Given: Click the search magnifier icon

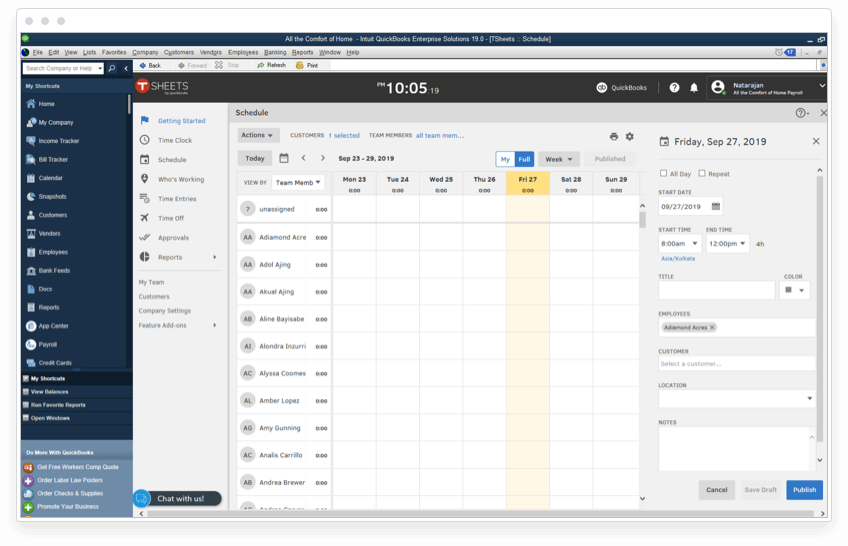Looking at the screenshot, I should 111,68.
